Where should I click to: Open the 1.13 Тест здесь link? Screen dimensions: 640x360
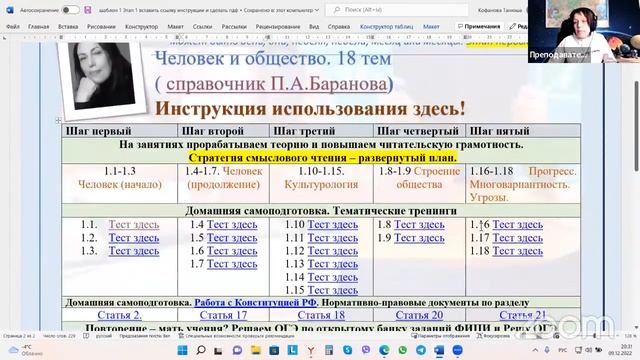pyautogui.click(x=333, y=264)
